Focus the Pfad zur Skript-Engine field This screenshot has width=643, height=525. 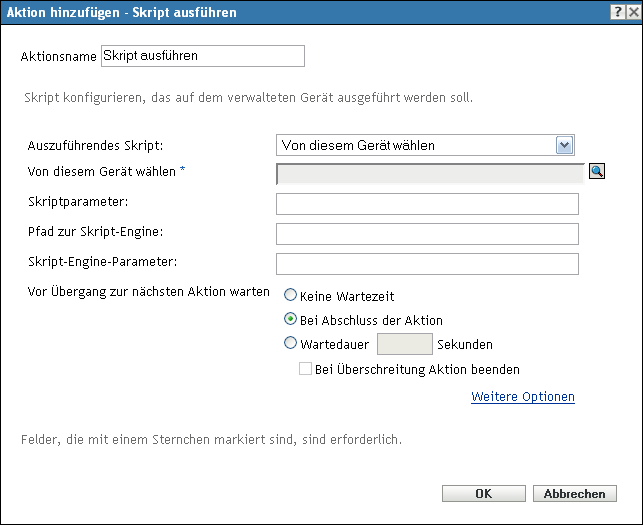[x=427, y=234]
